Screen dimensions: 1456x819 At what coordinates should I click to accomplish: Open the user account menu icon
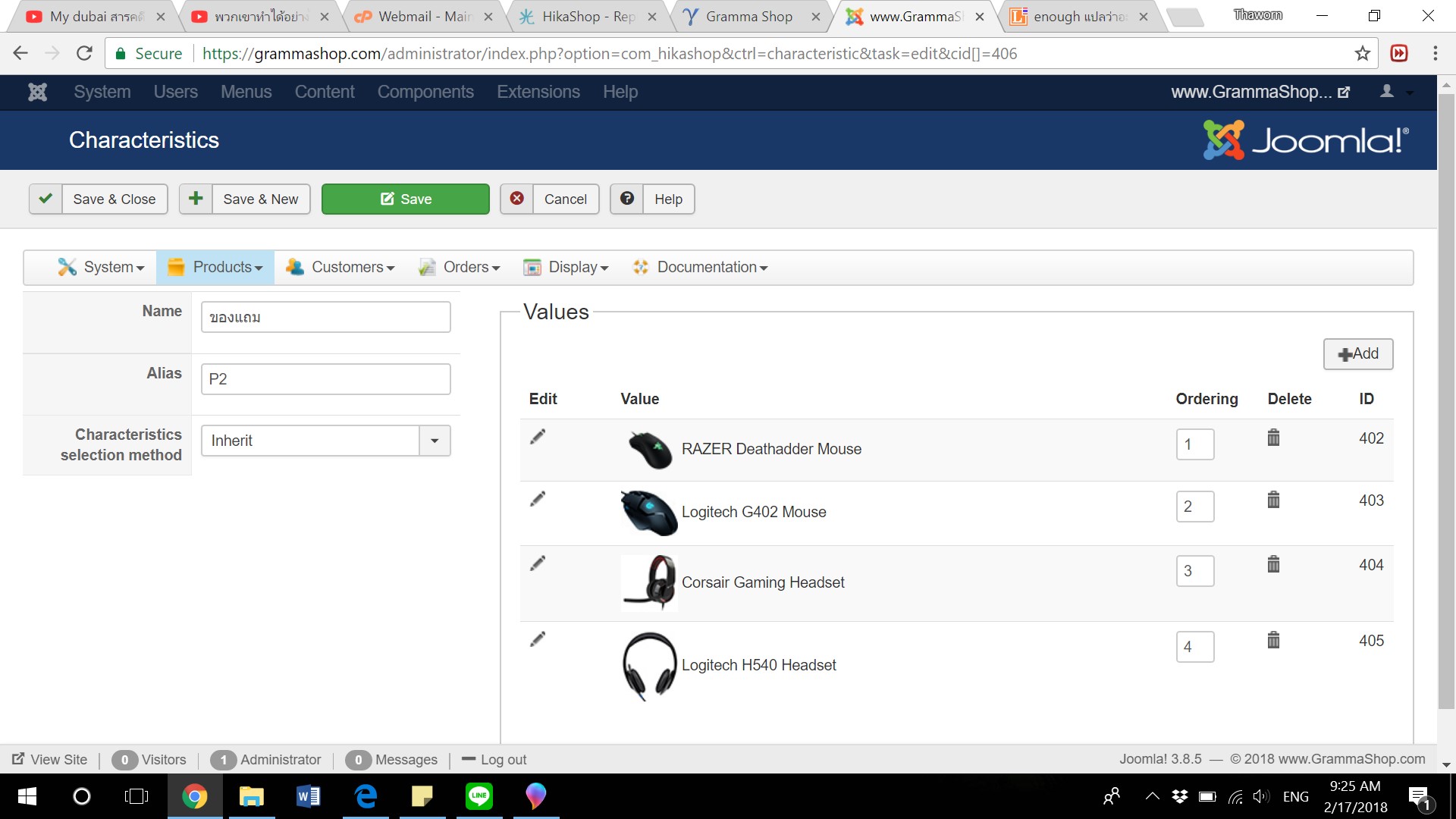1387,92
